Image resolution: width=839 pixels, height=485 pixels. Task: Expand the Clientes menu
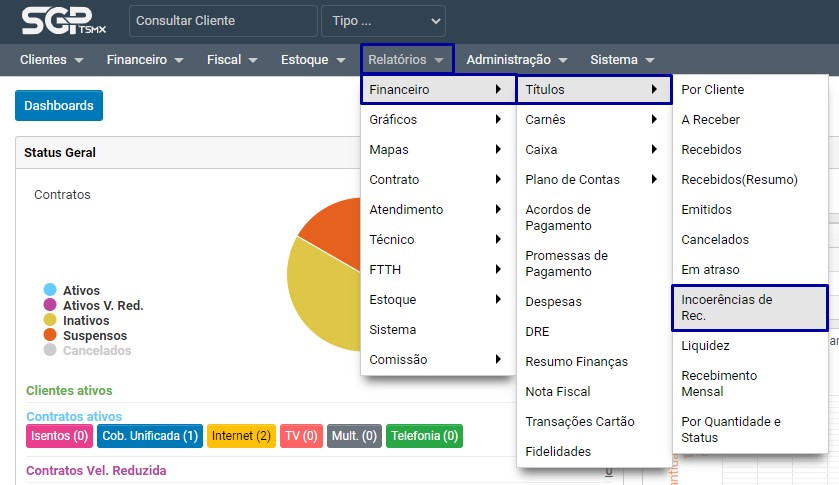click(x=51, y=60)
